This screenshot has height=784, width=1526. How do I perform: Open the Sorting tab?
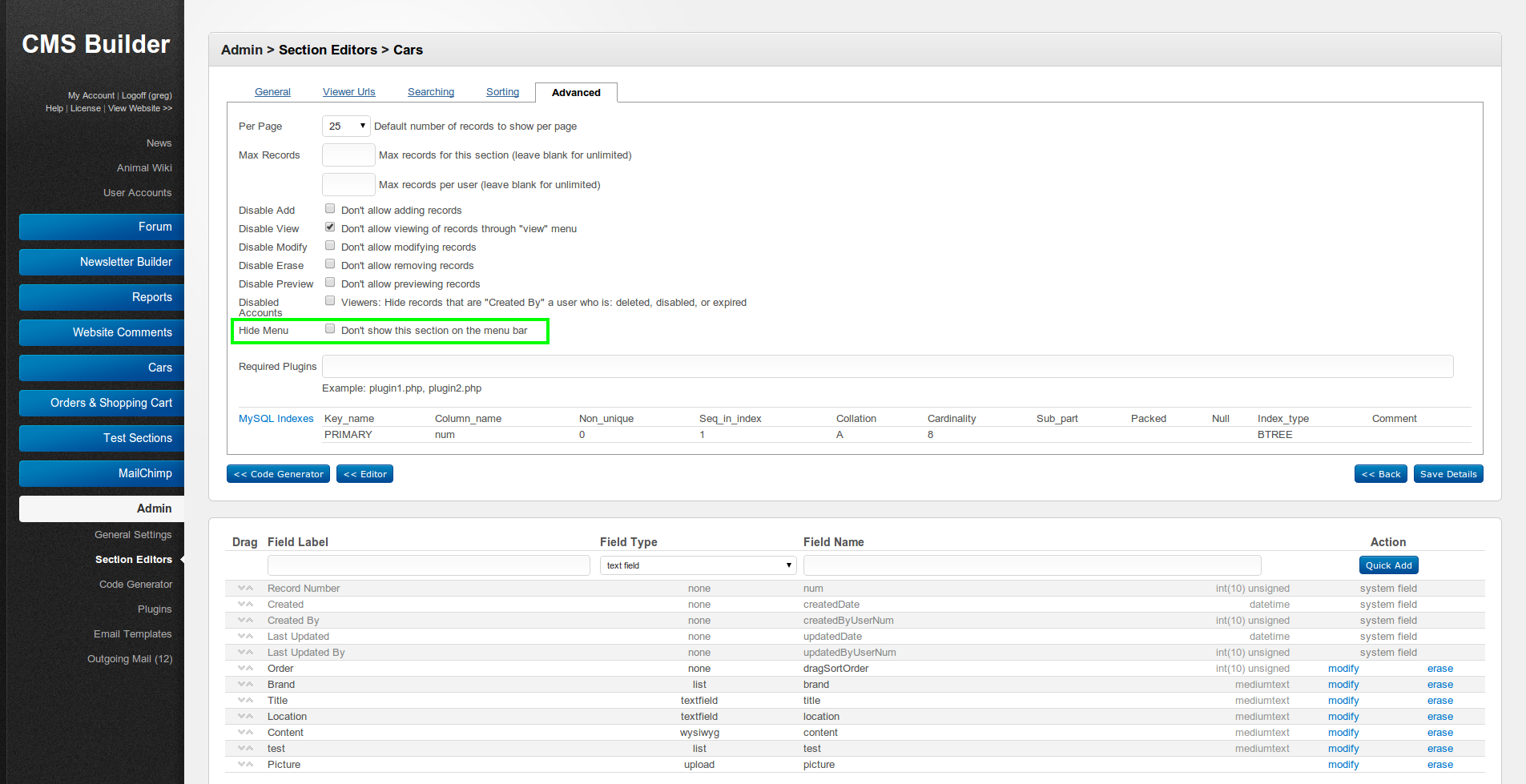click(x=502, y=92)
